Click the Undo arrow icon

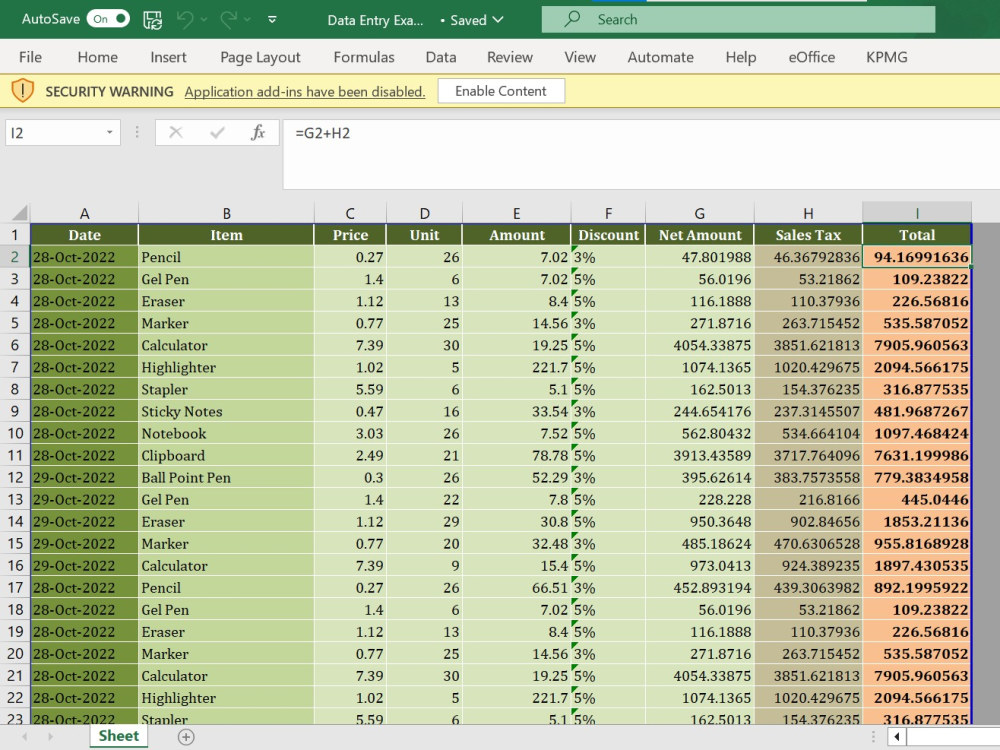[x=185, y=20]
